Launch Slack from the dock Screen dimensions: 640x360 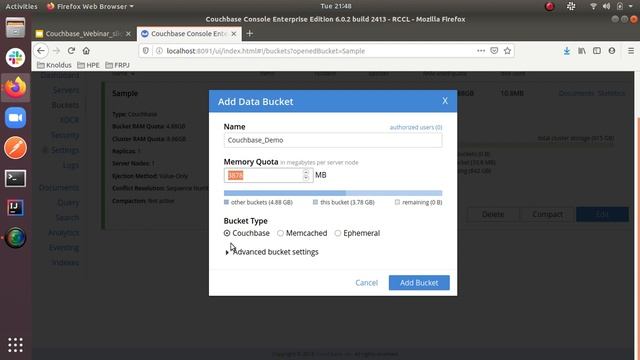click(x=16, y=58)
